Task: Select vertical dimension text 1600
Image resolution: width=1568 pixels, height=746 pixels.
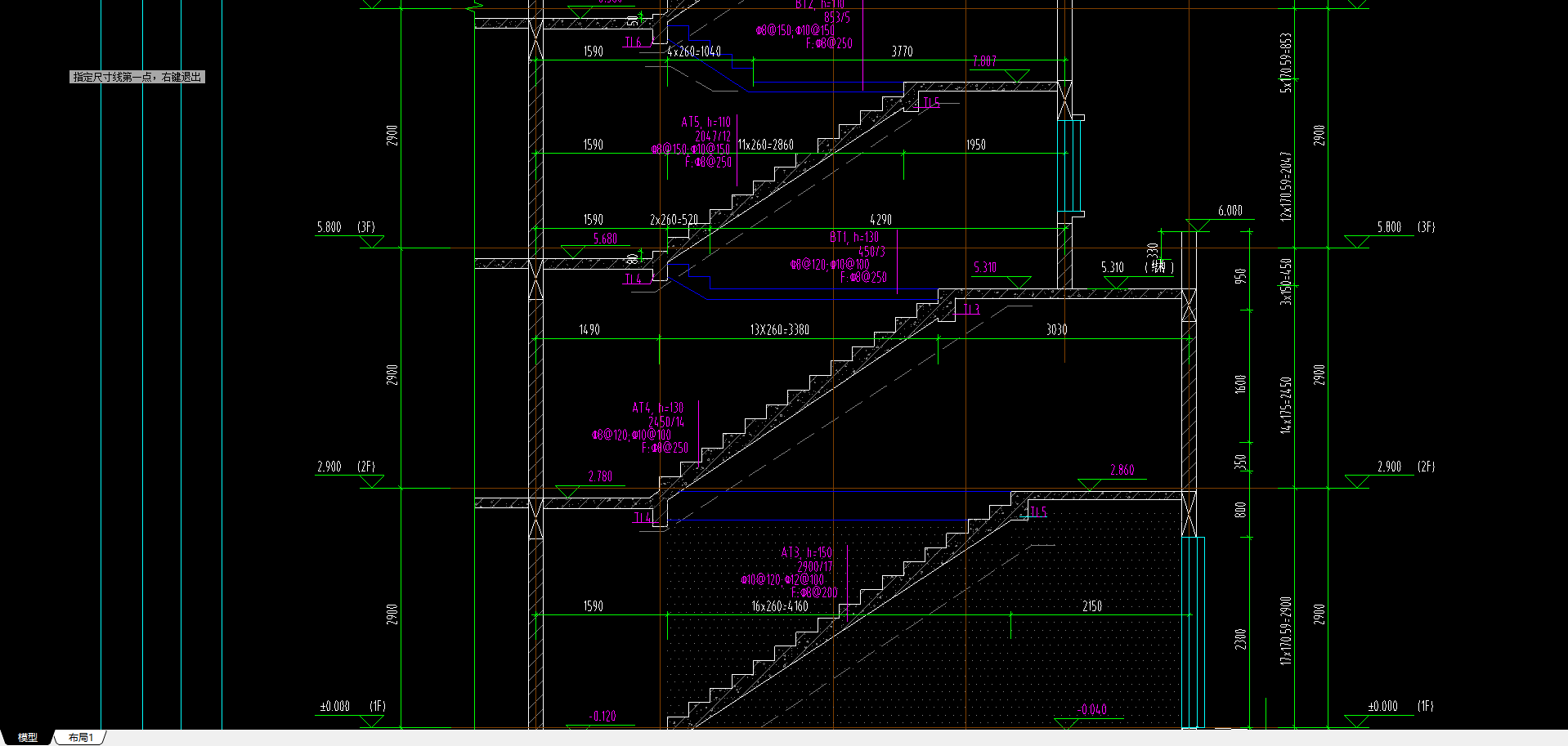Action: click(x=1241, y=384)
